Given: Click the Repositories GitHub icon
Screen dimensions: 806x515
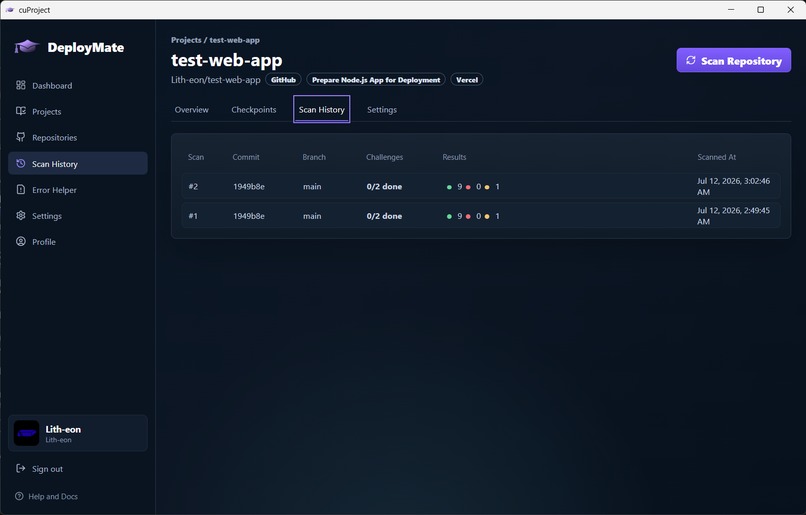Looking at the screenshot, I should (21, 137).
